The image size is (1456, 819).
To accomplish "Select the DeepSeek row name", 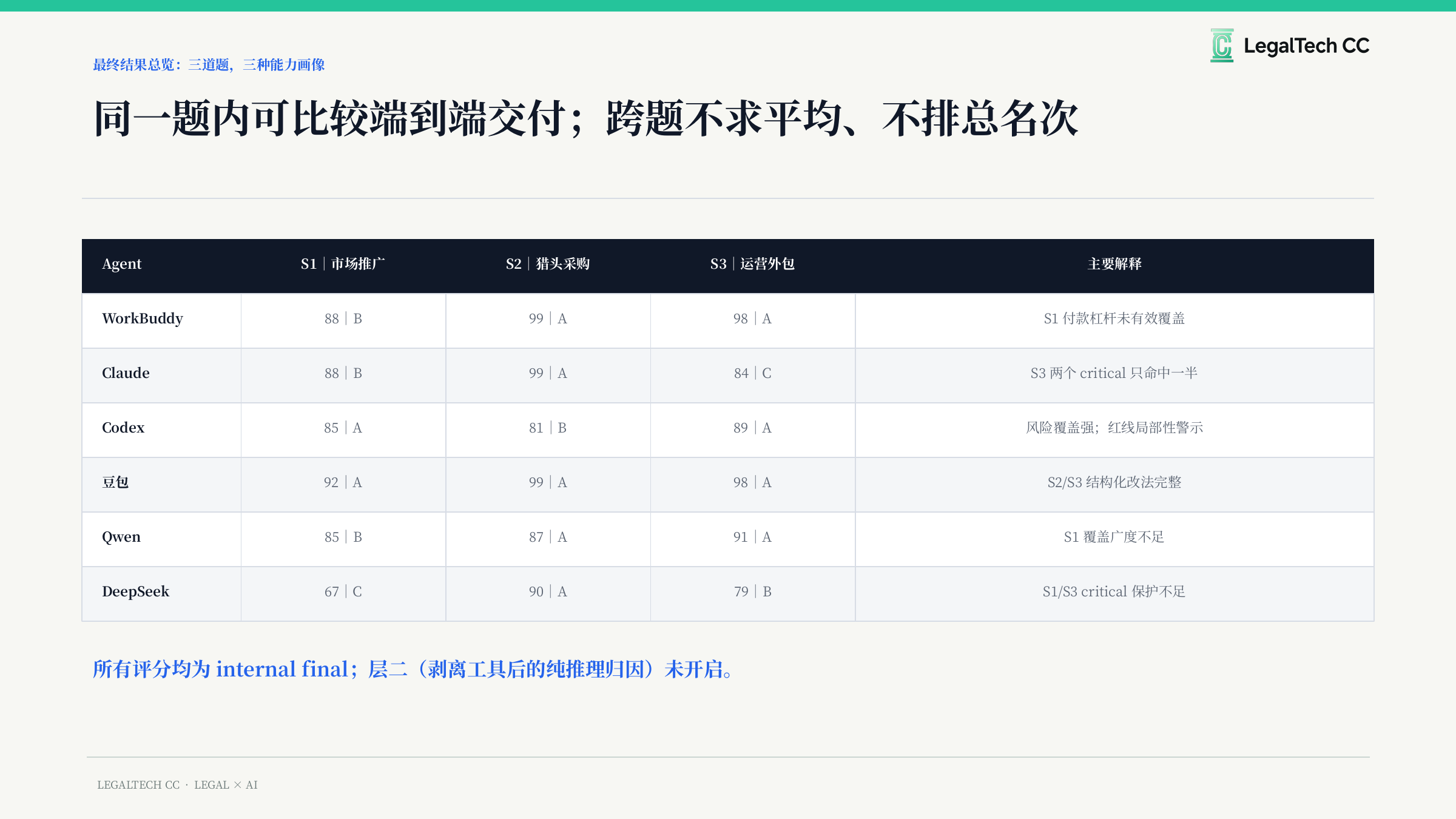I will click(x=136, y=591).
